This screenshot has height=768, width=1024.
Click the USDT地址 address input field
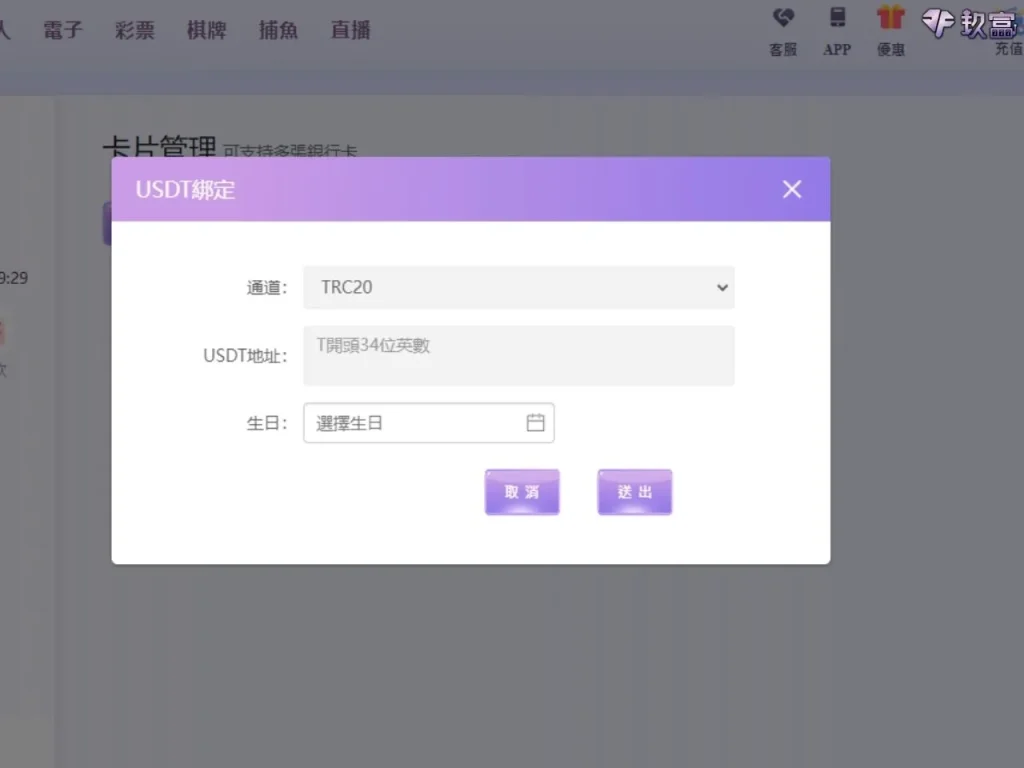(x=518, y=355)
